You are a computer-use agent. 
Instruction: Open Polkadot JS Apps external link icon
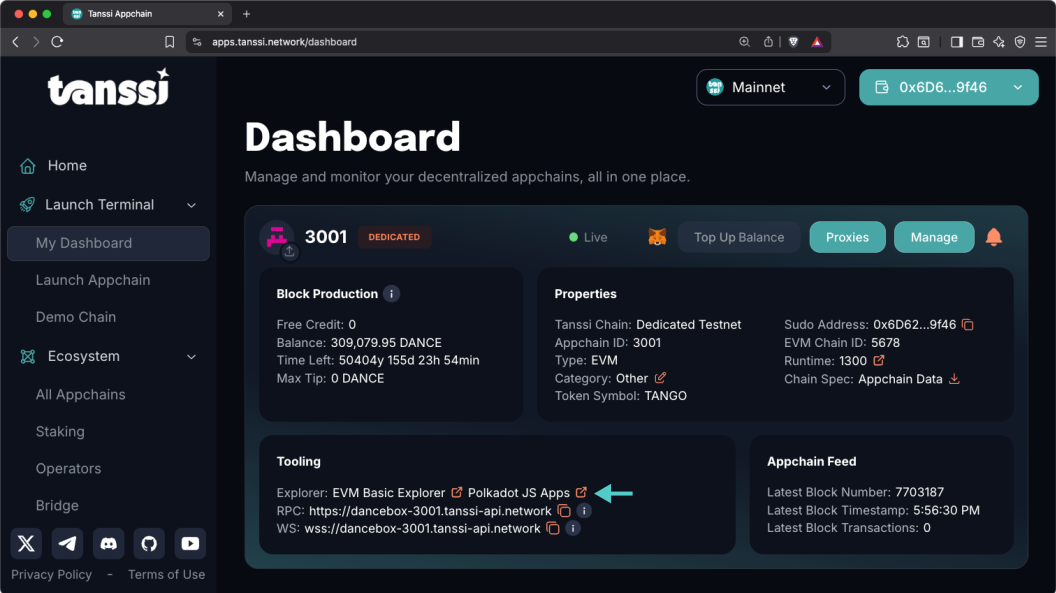(581, 493)
